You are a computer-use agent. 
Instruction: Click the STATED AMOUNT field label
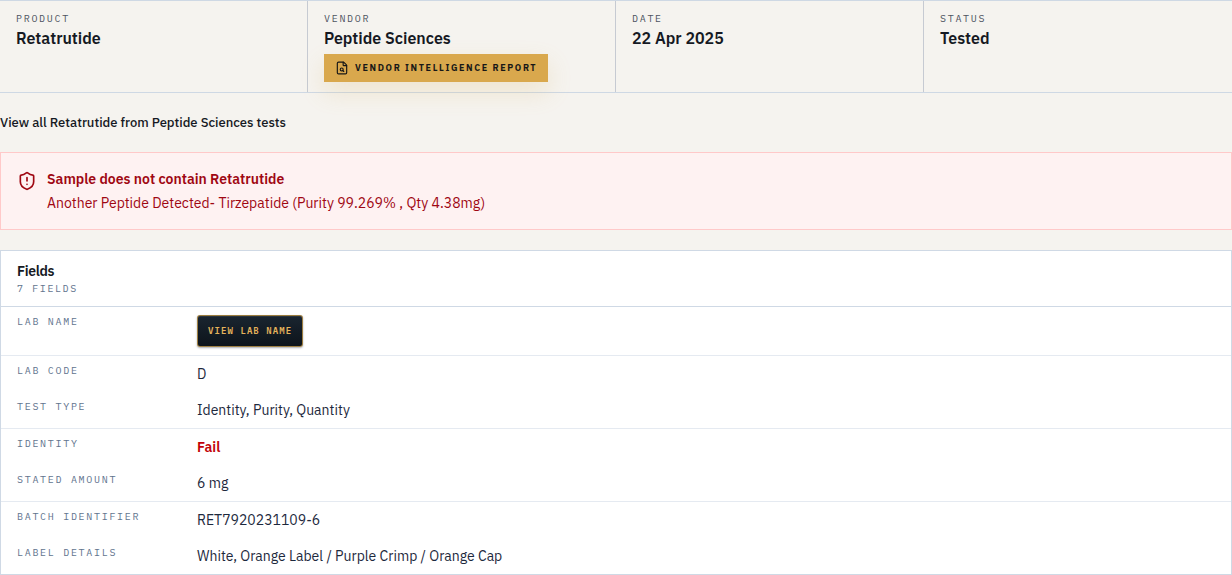[67, 480]
